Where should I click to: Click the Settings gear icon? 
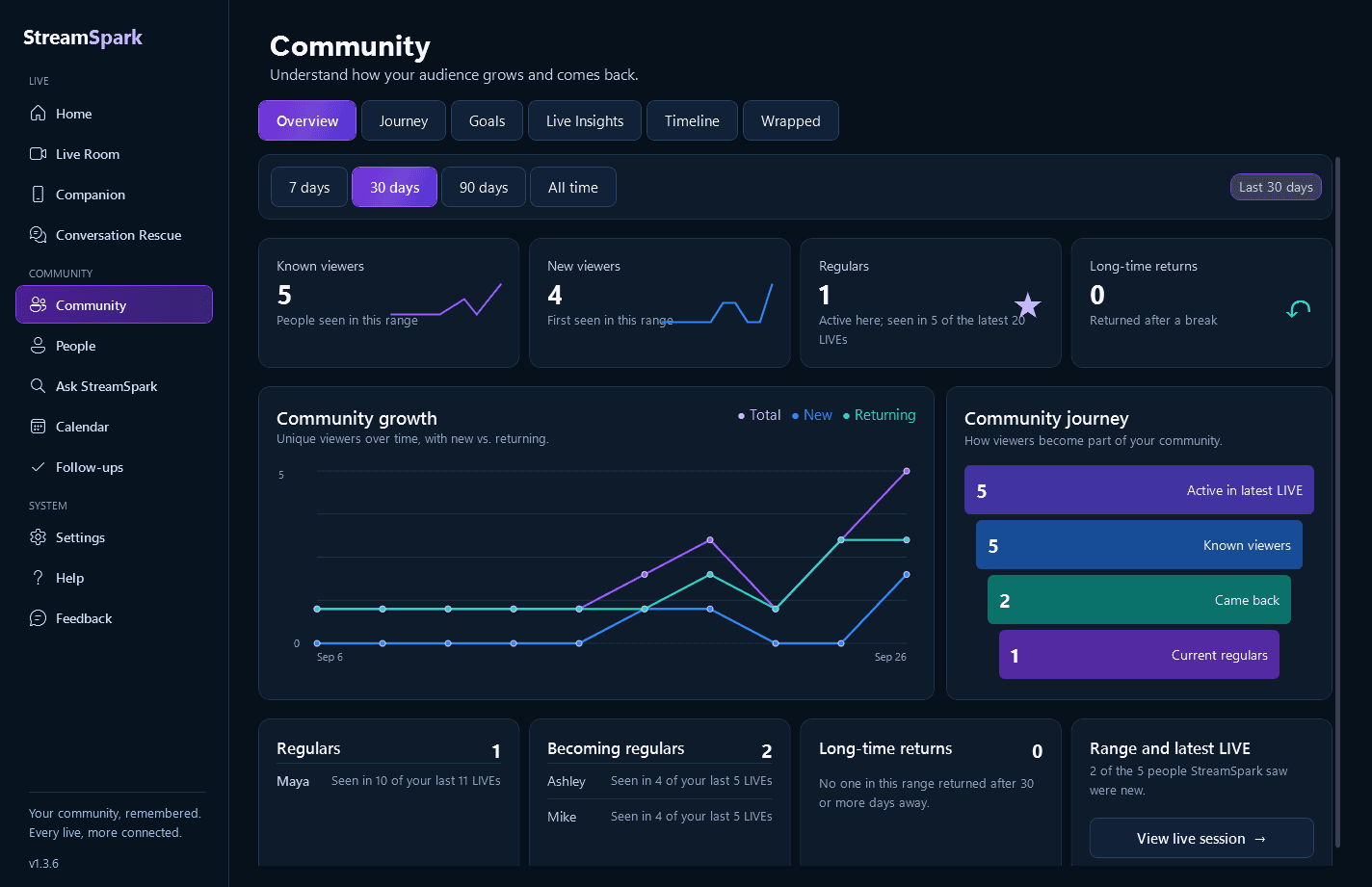(39, 537)
